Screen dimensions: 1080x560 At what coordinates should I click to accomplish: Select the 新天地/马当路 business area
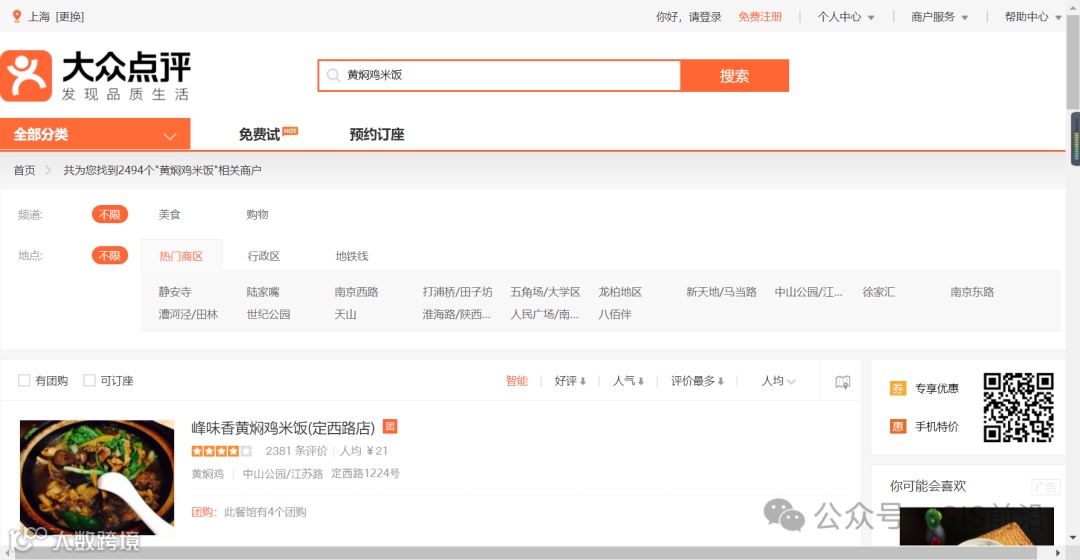pyautogui.click(x=722, y=292)
